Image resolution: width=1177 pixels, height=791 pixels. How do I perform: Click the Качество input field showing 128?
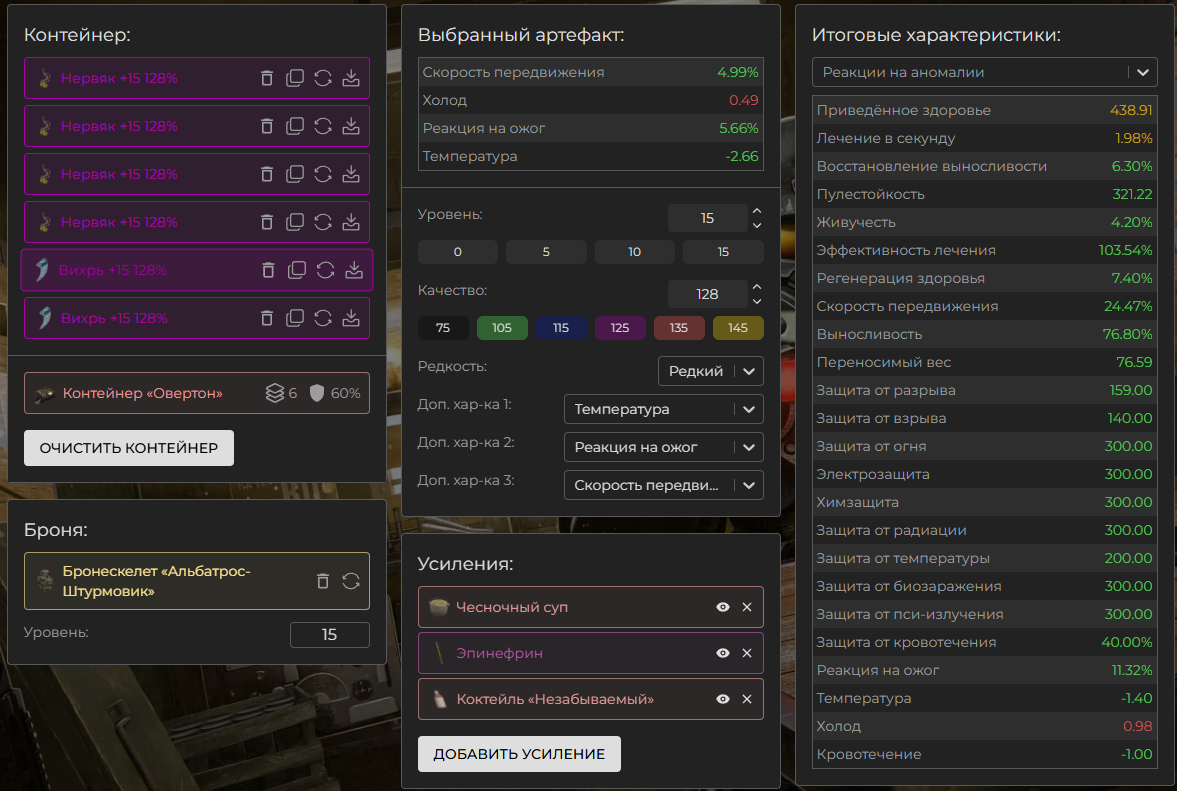[707, 294]
